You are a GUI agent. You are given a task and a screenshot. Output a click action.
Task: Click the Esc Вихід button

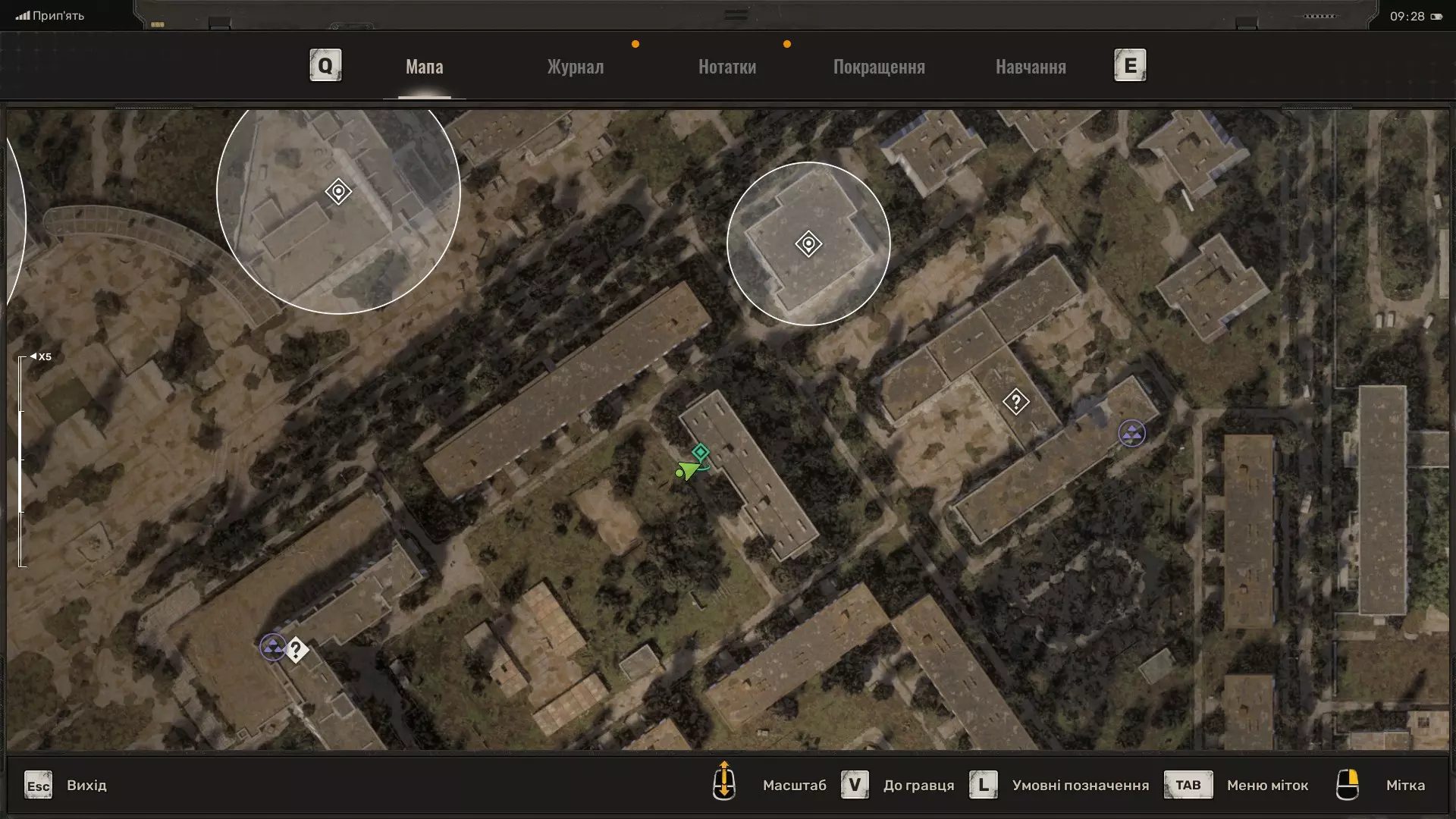pos(38,786)
